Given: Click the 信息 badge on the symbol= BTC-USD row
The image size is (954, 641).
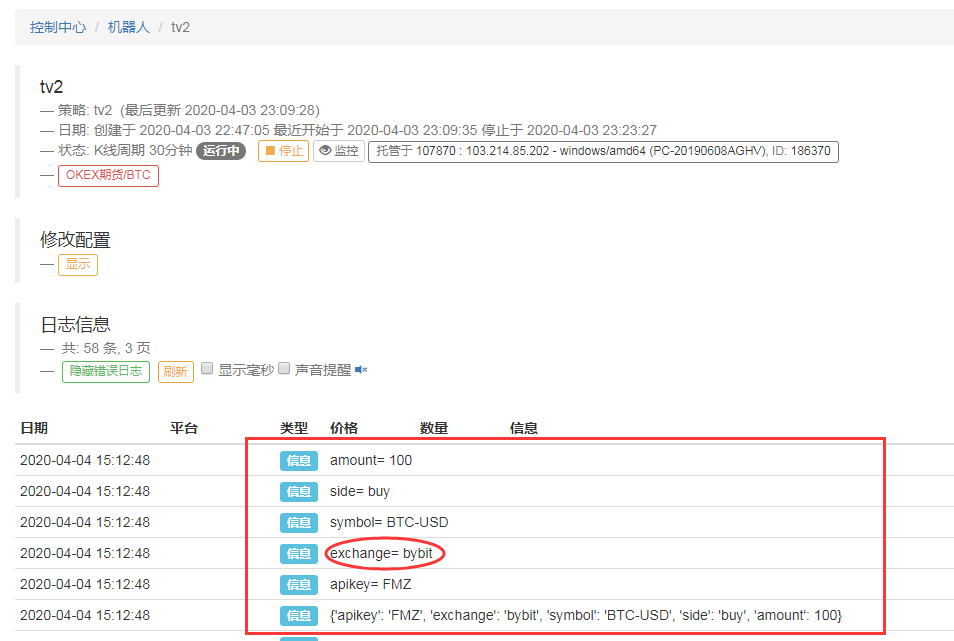Looking at the screenshot, I should [x=299, y=522].
